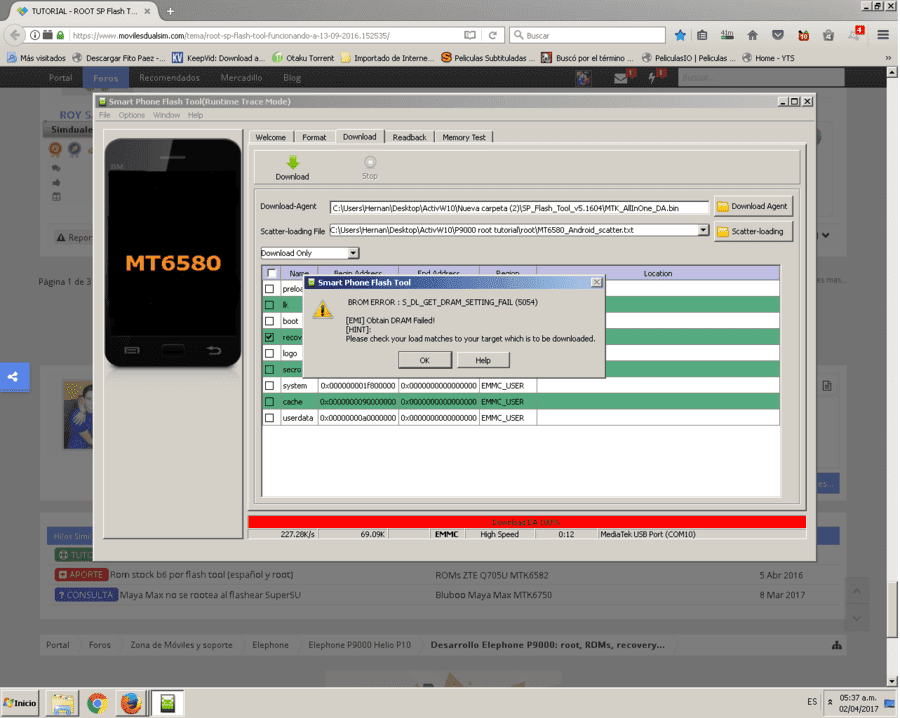900x718 pixels.
Task: Switch to the Welcome tab
Action: pos(270,138)
